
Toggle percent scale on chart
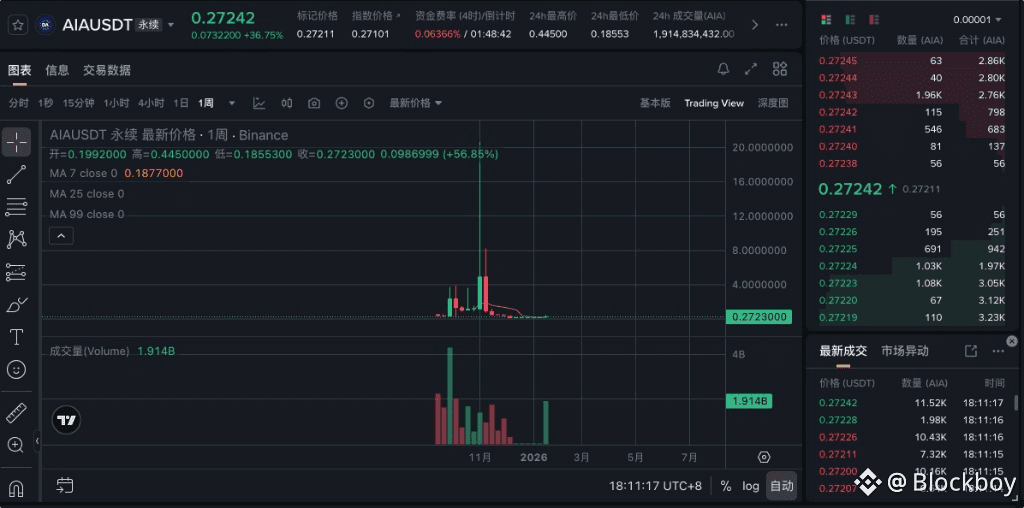pos(726,486)
